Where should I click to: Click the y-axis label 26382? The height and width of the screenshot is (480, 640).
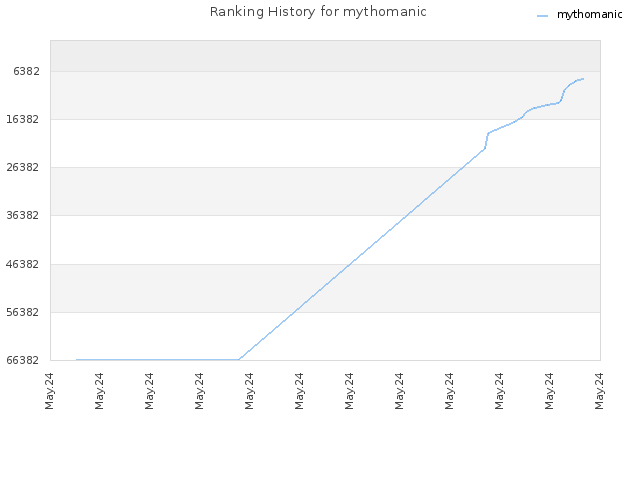(23, 167)
